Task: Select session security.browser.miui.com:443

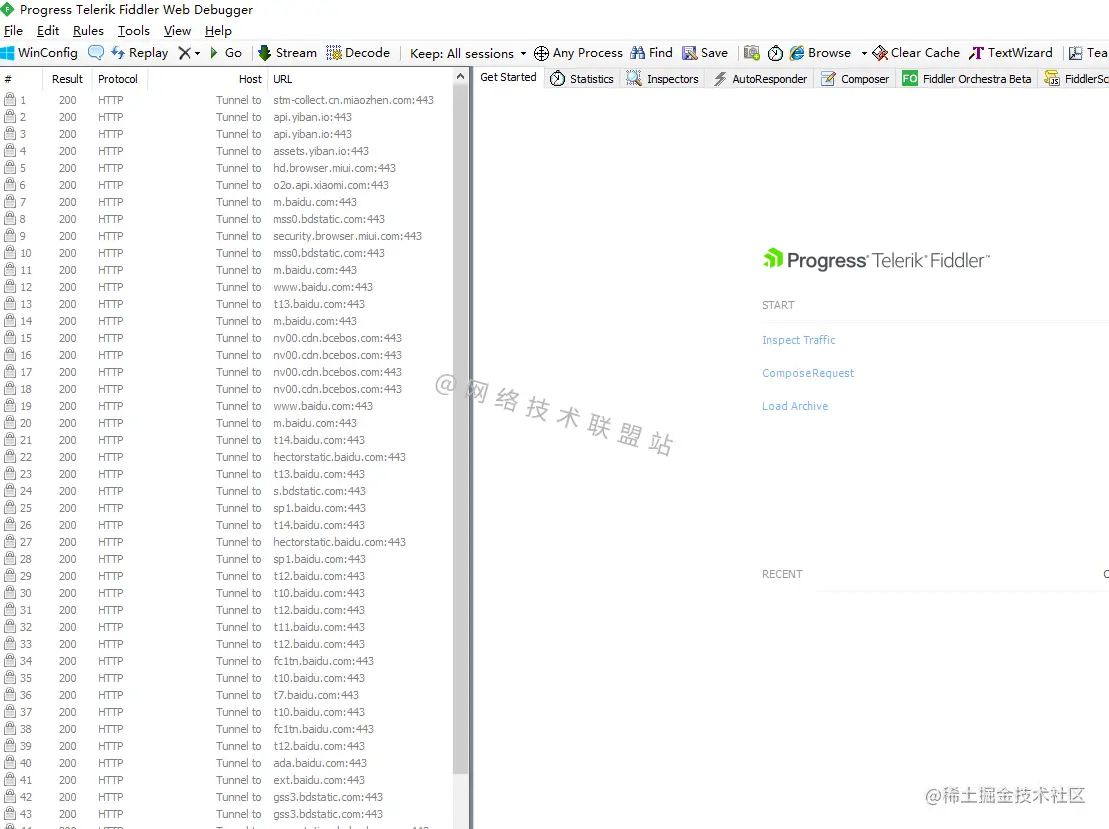Action: (x=226, y=236)
